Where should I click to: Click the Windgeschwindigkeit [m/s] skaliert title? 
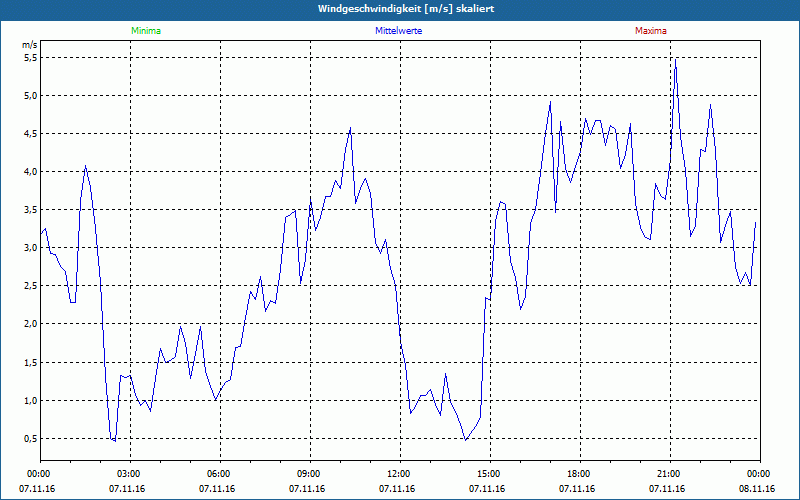pos(406,9)
